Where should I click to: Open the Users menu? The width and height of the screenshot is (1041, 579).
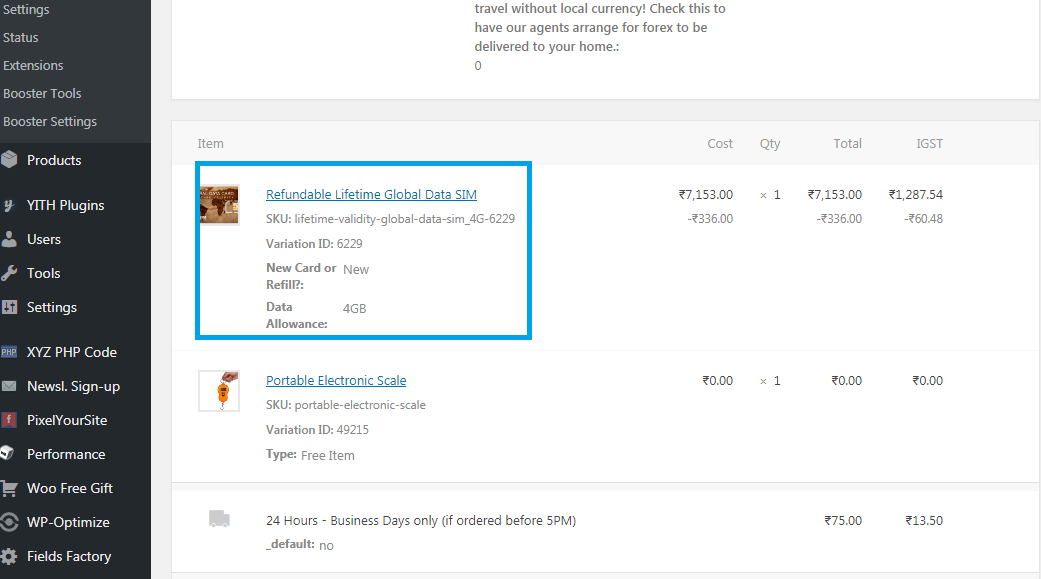[x=44, y=239]
